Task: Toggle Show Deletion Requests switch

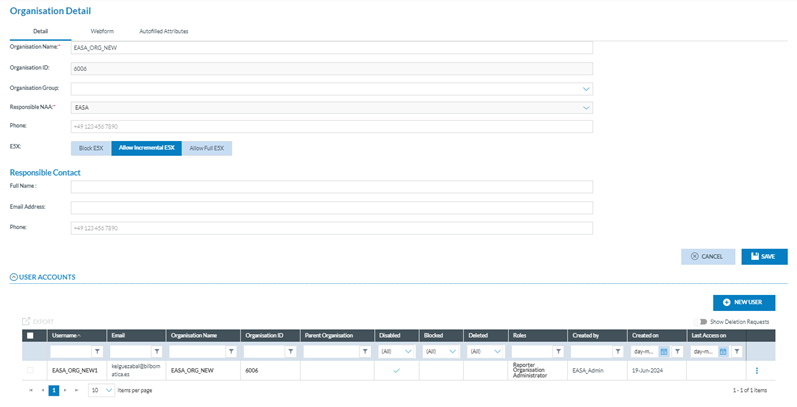Action: pos(703,322)
